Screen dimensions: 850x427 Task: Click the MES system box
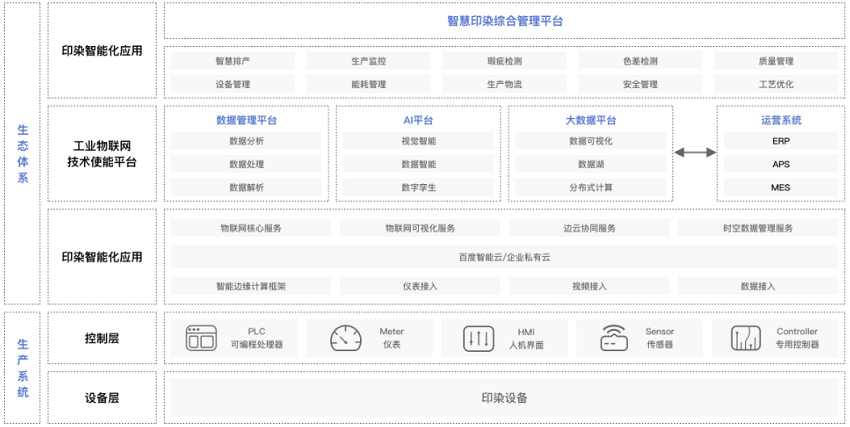(x=781, y=187)
